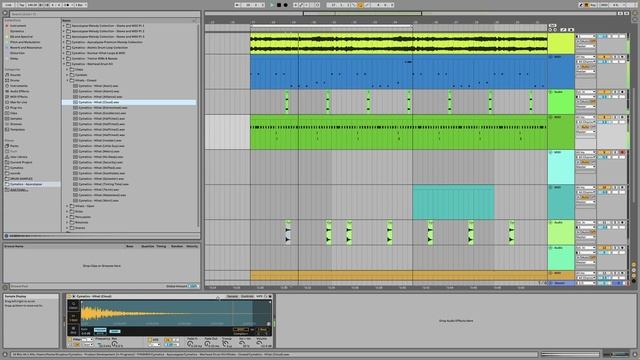Click the Name column header in browser
Screen dimensions: 640x360
point(67,20)
